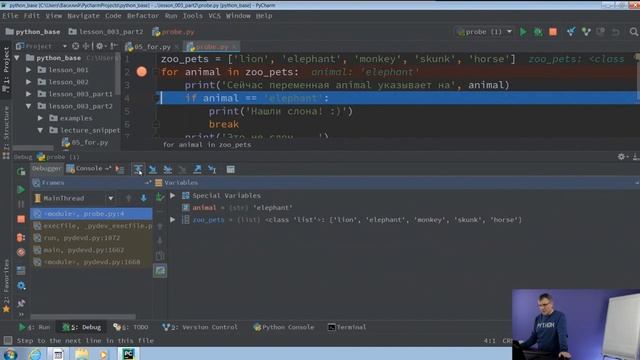The width and height of the screenshot is (640, 360).
Task: Click Step Out debugger icon
Action: point(197,169)
